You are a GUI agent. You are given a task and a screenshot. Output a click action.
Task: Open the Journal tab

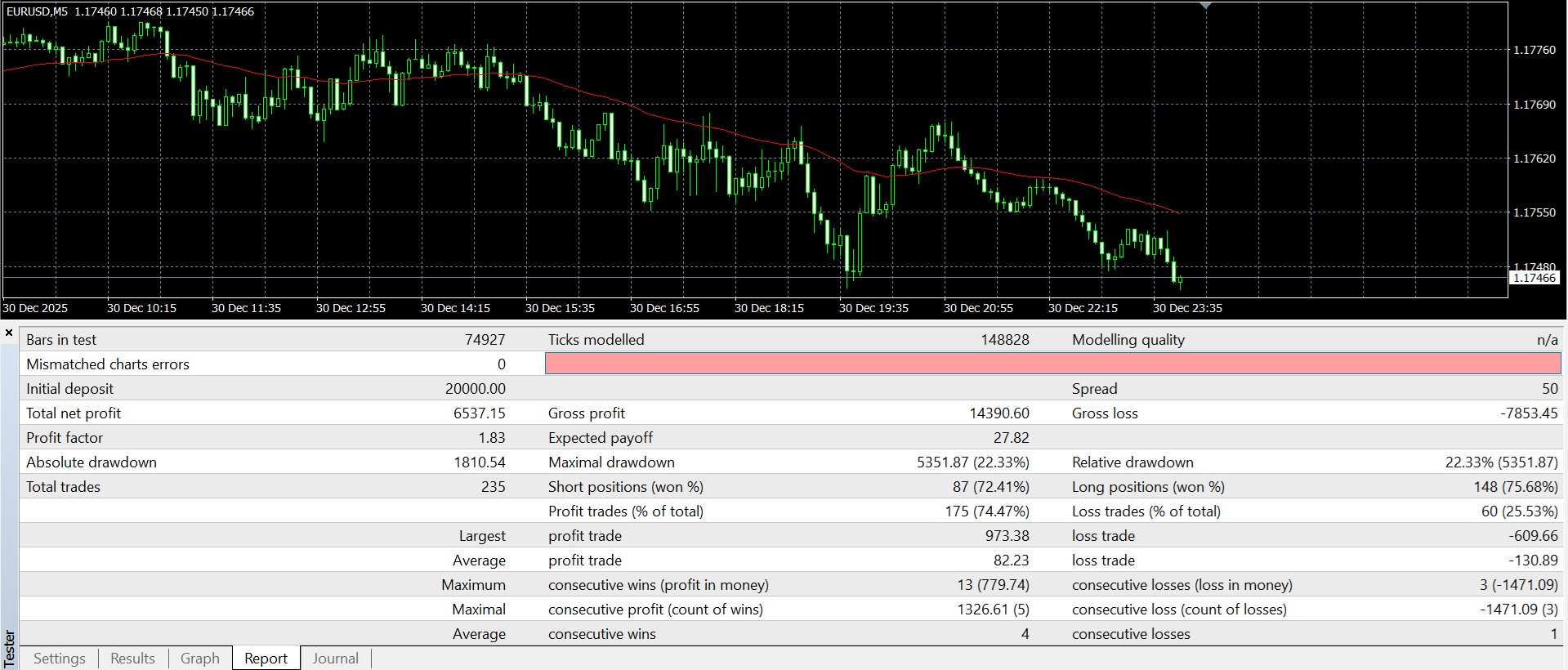tap(335, 659)
